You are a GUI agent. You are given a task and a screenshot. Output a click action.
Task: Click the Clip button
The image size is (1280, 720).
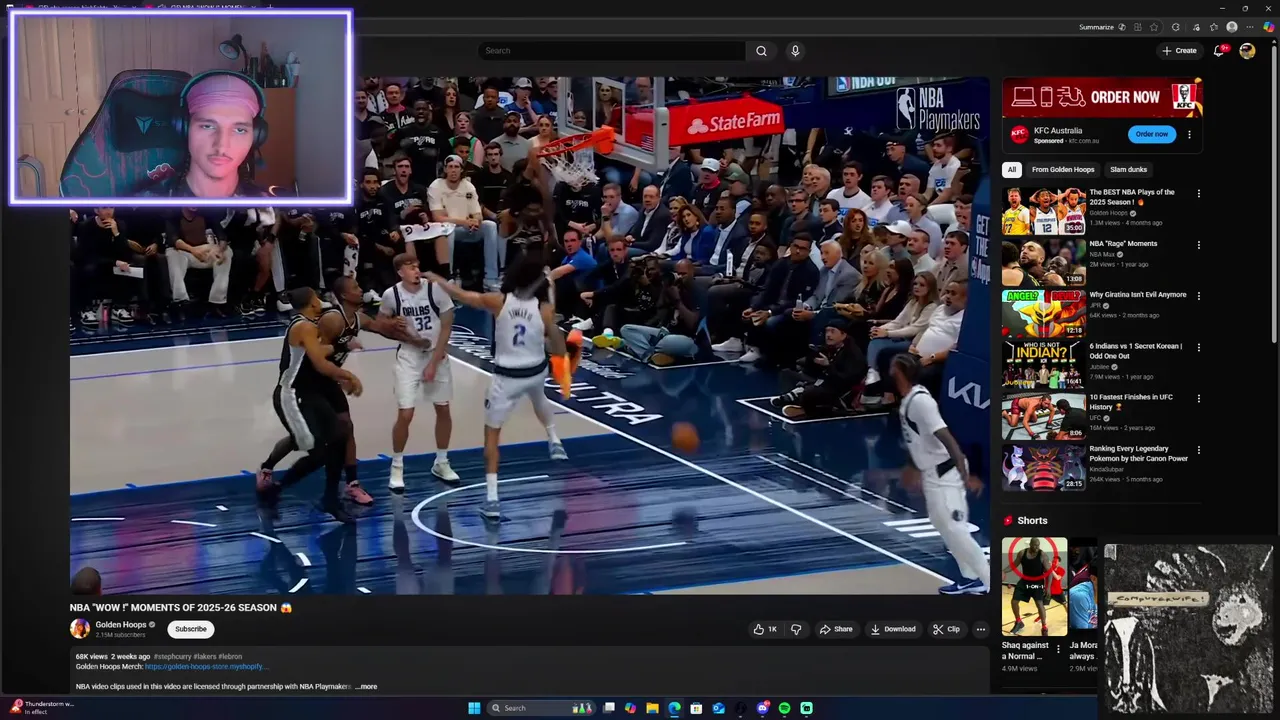946,629
